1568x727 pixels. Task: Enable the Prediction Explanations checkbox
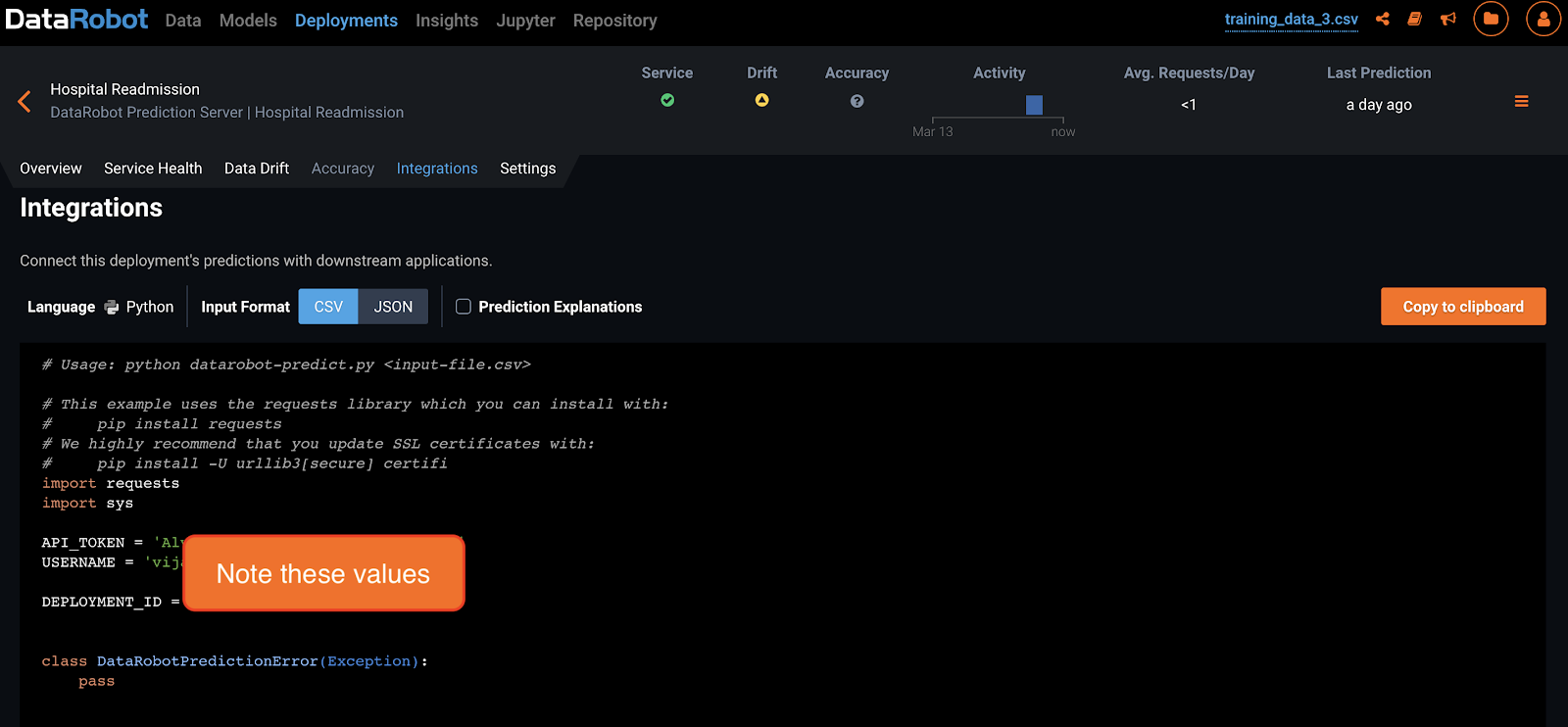[464, 307]
